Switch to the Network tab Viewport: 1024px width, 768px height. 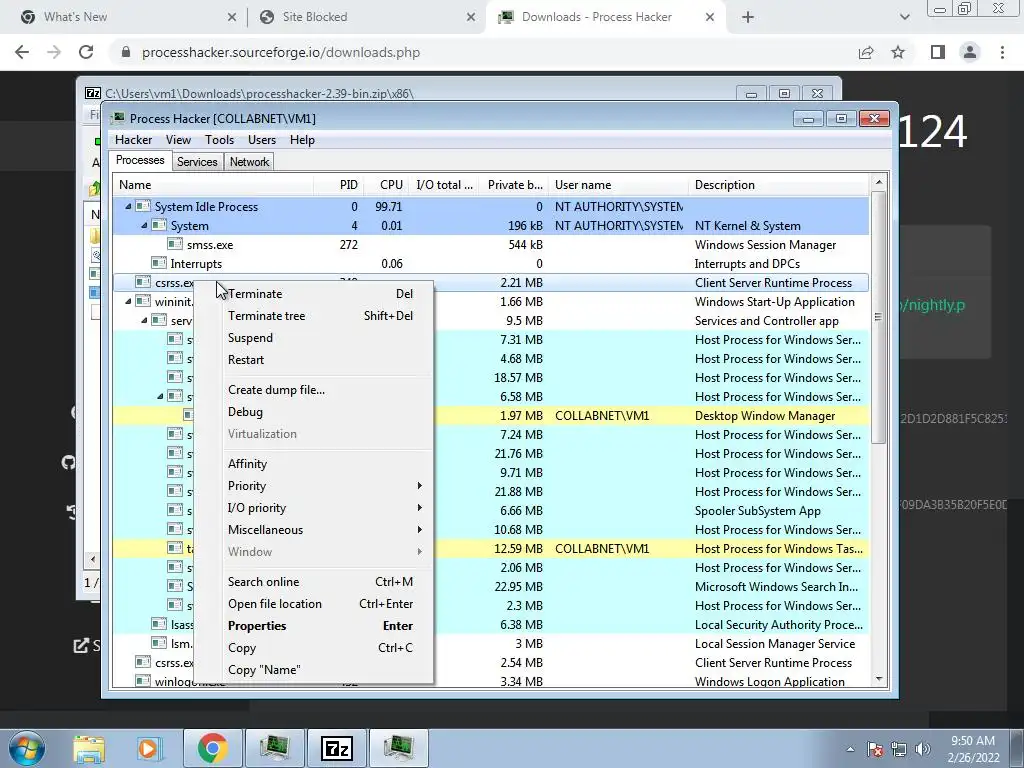coord(249,162)
